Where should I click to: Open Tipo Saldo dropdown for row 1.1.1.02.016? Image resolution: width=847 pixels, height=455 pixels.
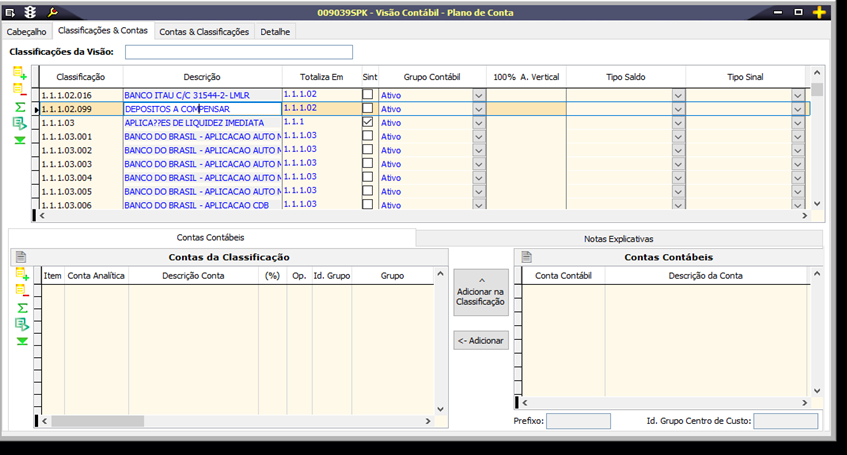pyautogui.click(x=678, y=95)
